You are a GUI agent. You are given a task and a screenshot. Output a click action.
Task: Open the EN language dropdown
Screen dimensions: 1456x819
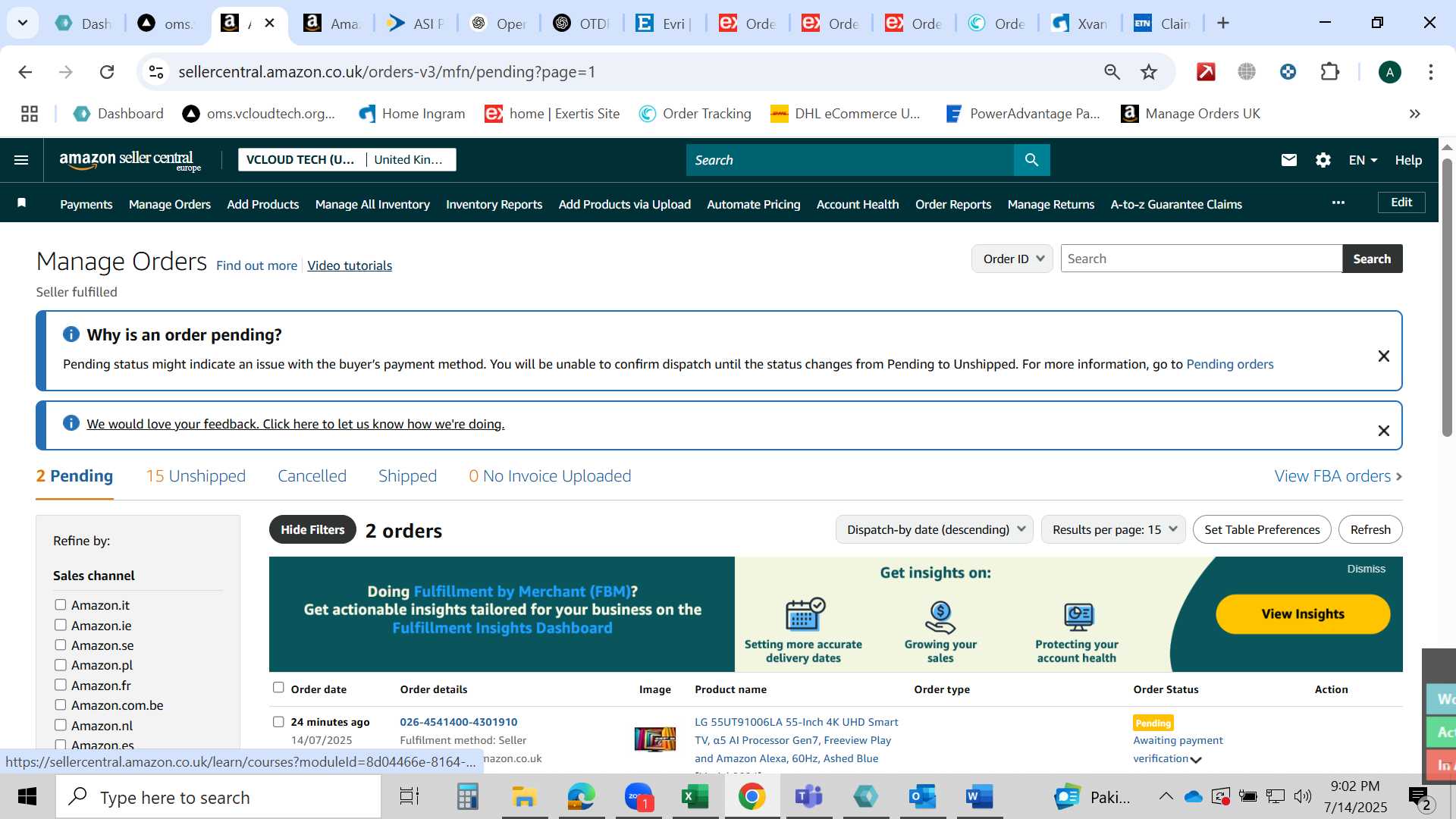tap(1363, 160)
